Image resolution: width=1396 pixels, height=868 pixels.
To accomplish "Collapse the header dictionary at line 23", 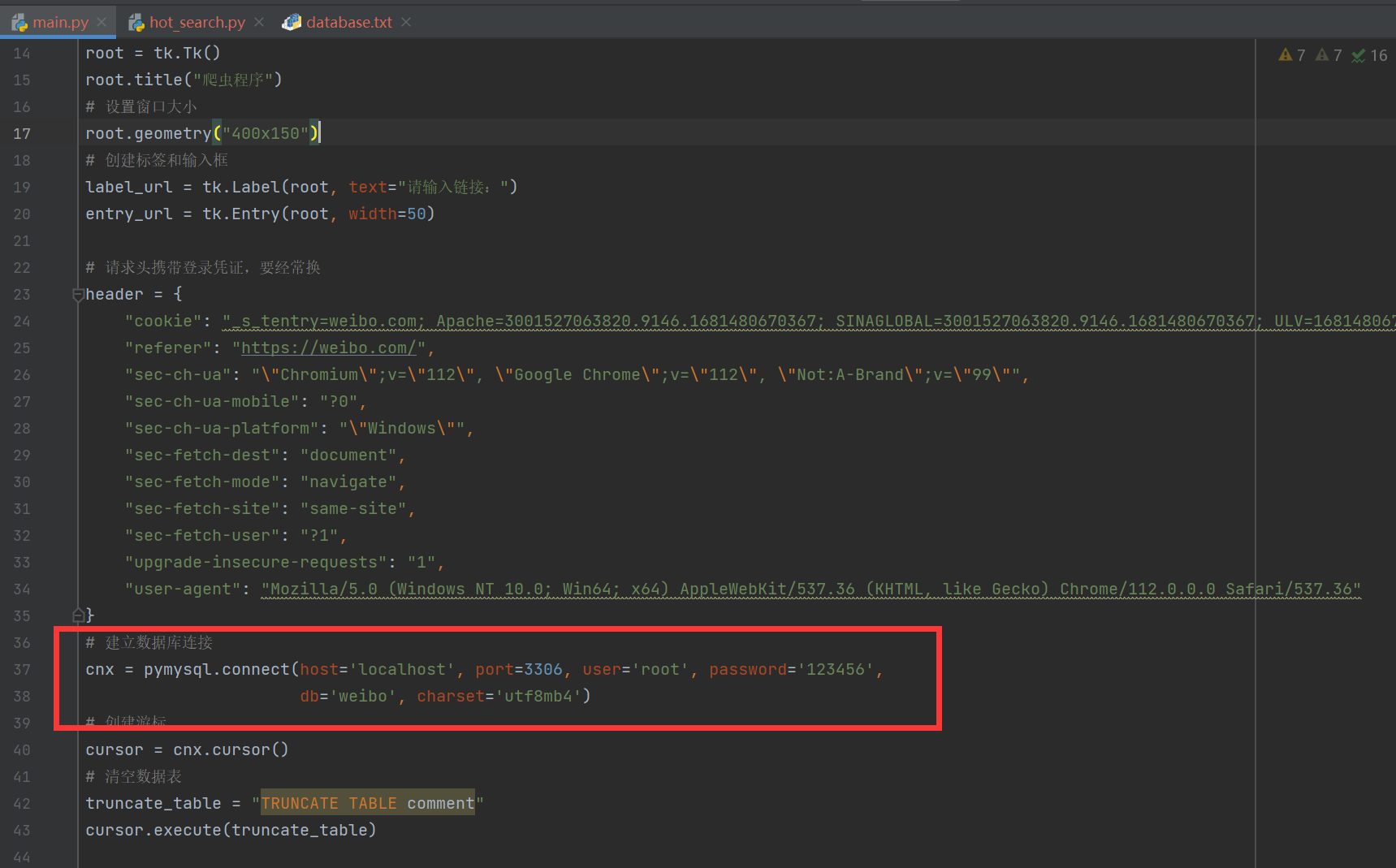I will (78, 295).
